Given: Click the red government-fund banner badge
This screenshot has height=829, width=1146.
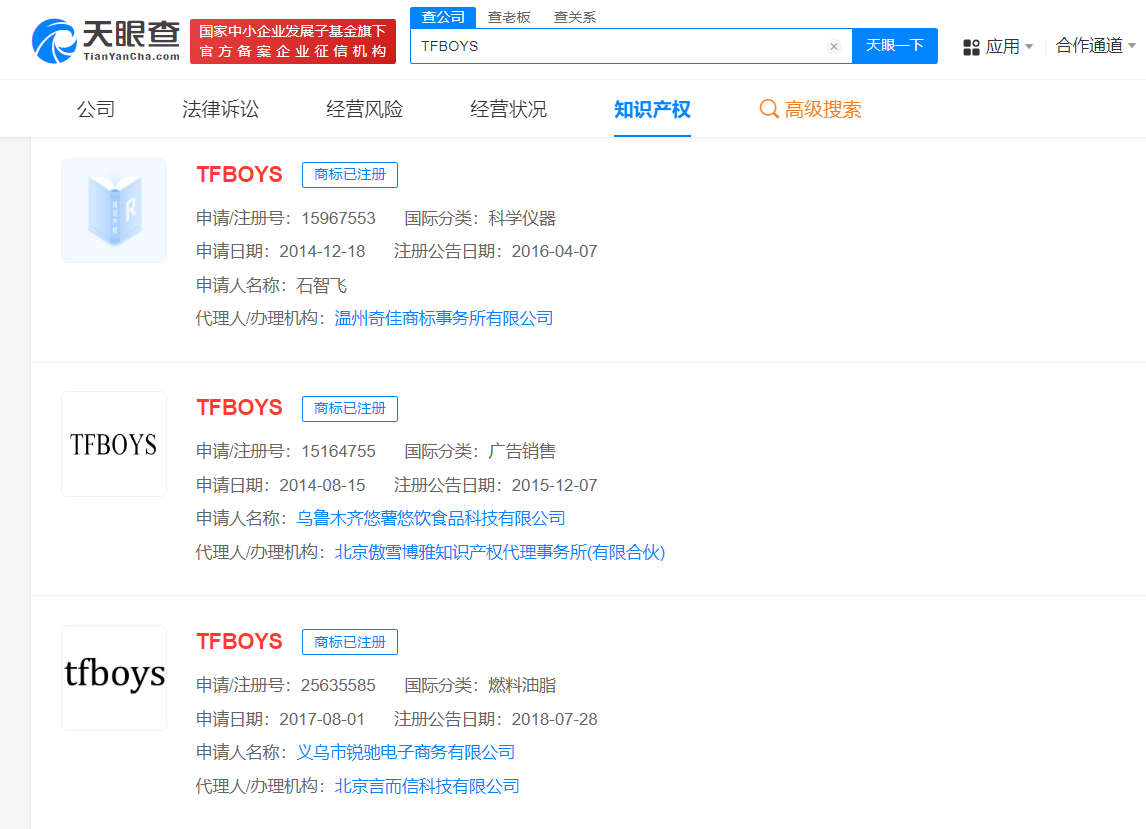Looking at the screenshot, I should [x=292, y=42].
